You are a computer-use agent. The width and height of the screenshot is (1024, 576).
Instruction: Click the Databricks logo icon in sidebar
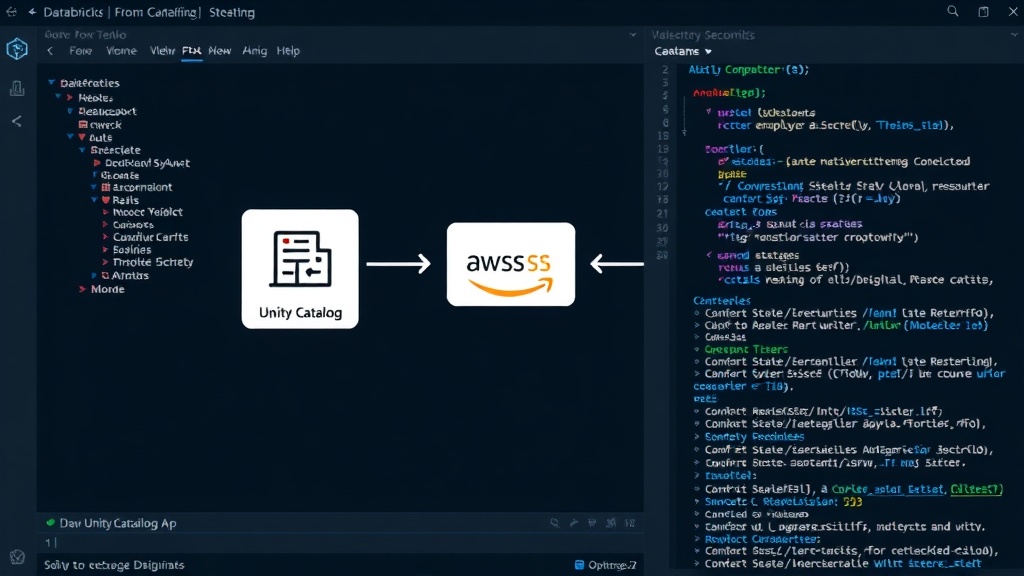click(17, 49)
